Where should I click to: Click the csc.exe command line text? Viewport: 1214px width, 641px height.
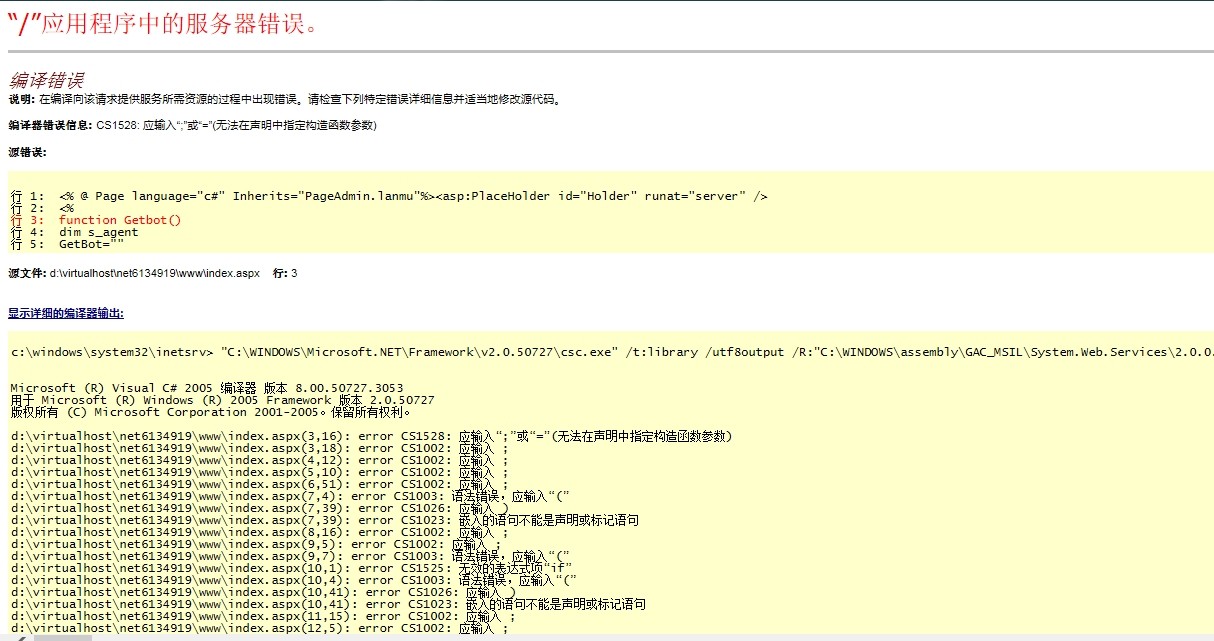[x=600, y=352]
